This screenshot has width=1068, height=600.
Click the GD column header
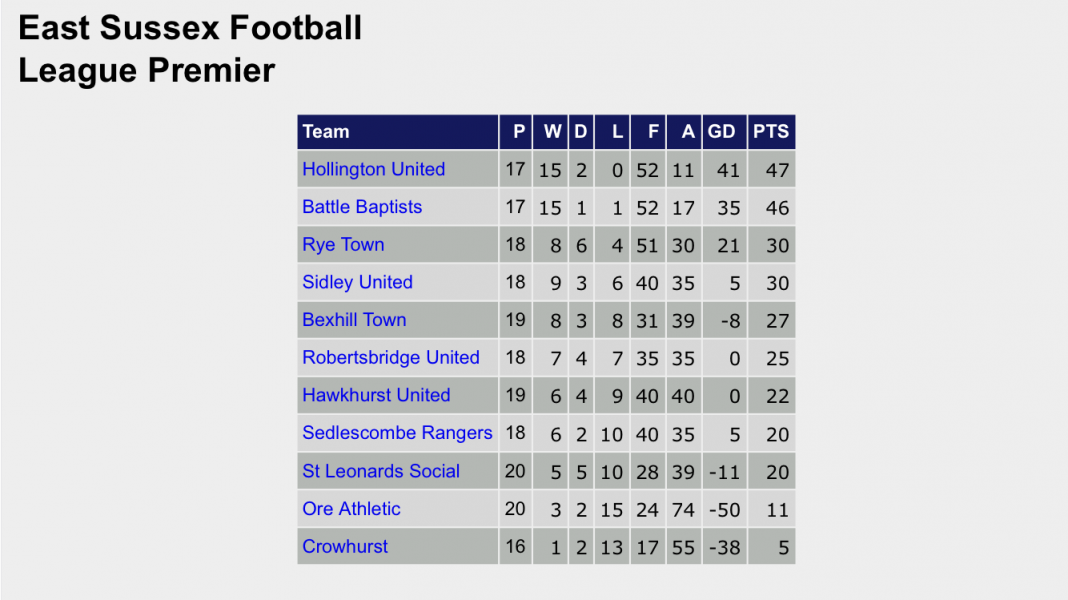[x=722, y=132]
